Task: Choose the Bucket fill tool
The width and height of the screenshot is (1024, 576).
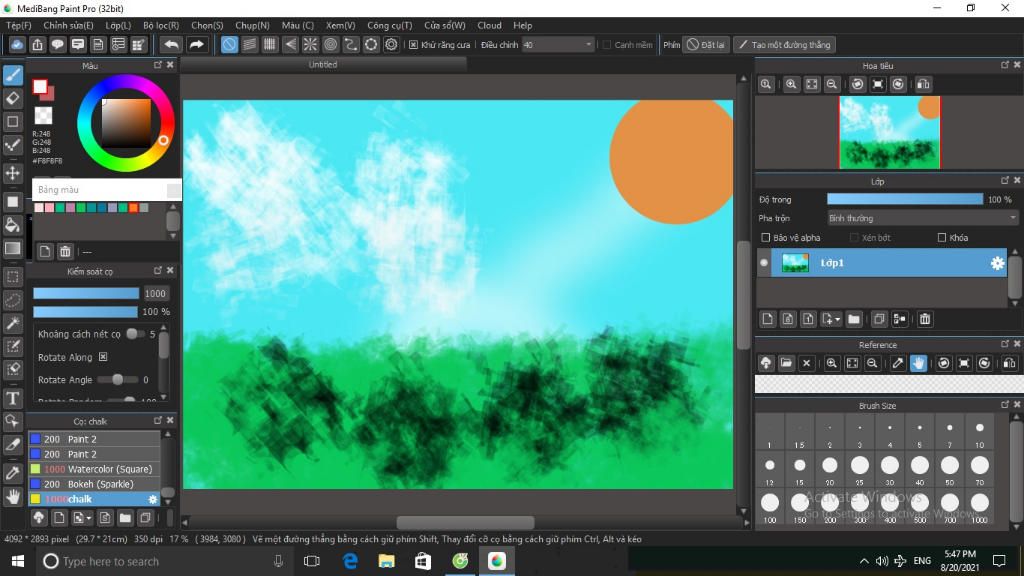Action: [12, 225]
